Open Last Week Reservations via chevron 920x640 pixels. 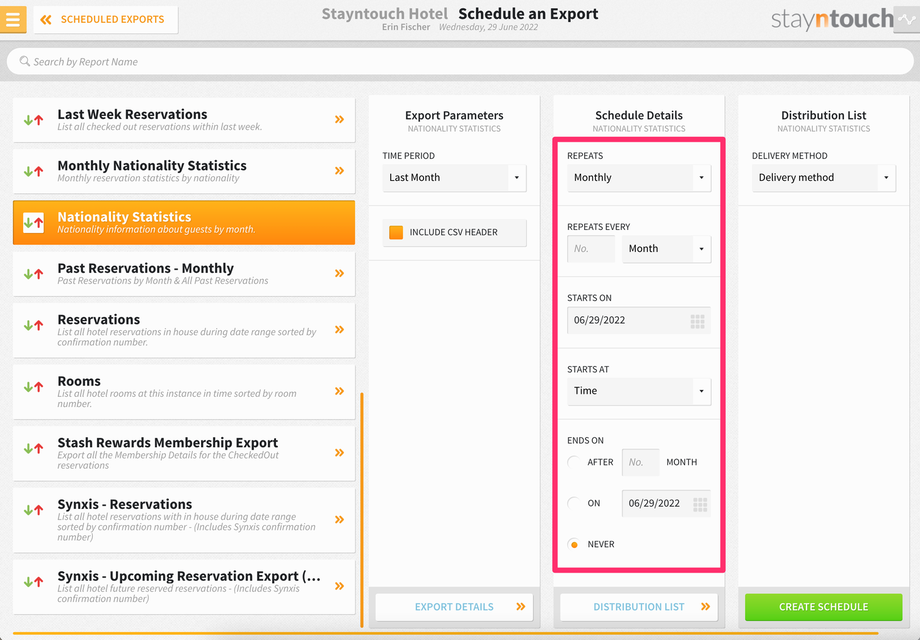coord(339,120)
